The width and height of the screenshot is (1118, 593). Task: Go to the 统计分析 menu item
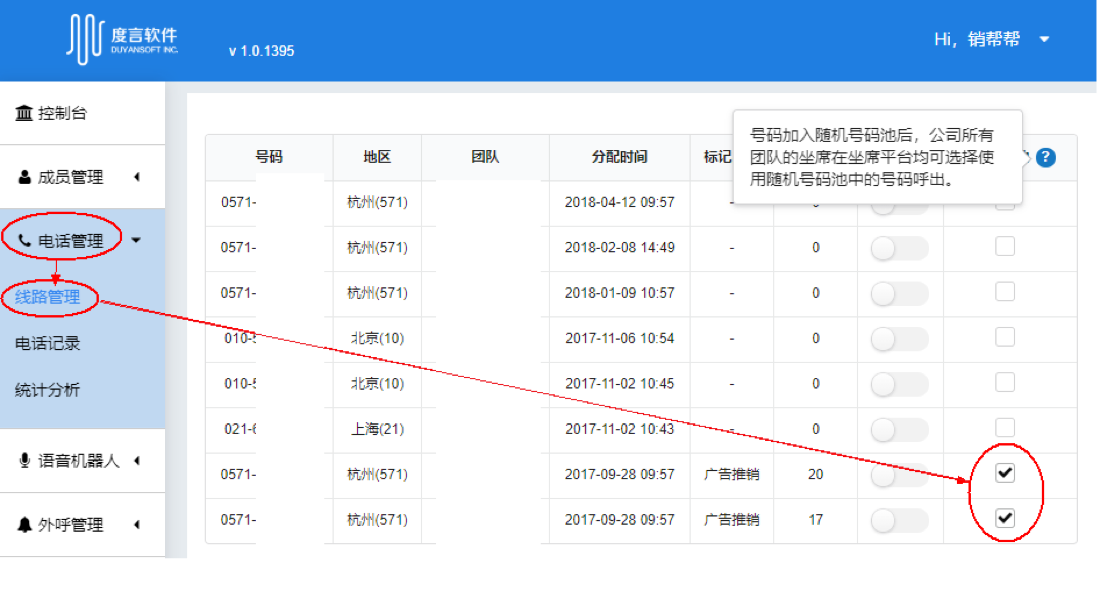[48, 390]
